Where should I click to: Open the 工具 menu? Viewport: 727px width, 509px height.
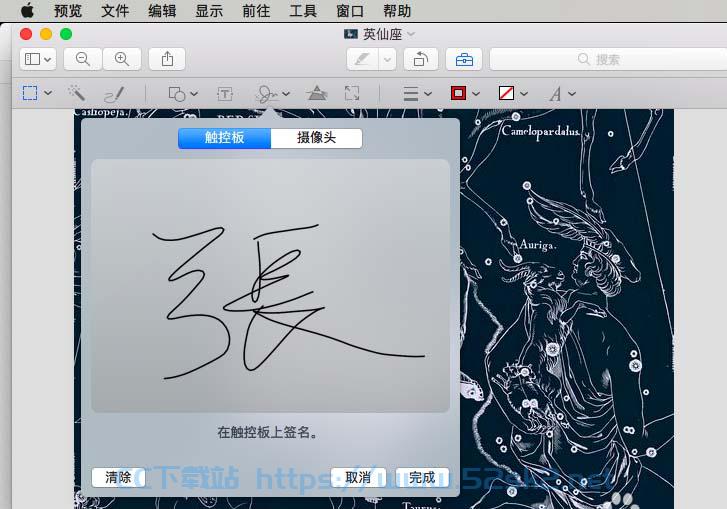click(303, 11)
